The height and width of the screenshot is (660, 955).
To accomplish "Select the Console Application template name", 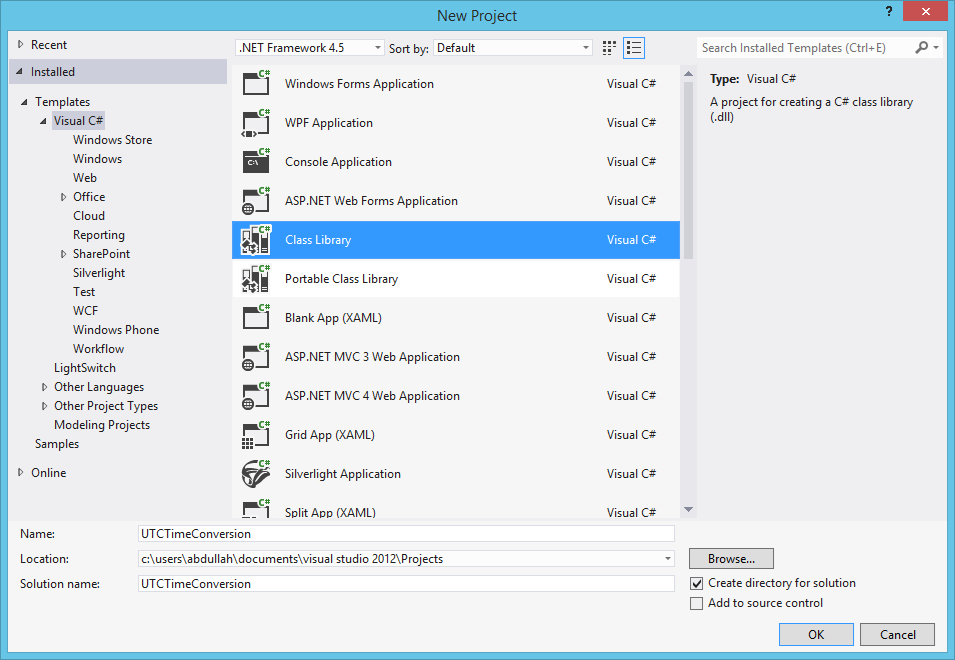I will pyautogui.click(x=338, y=161).
